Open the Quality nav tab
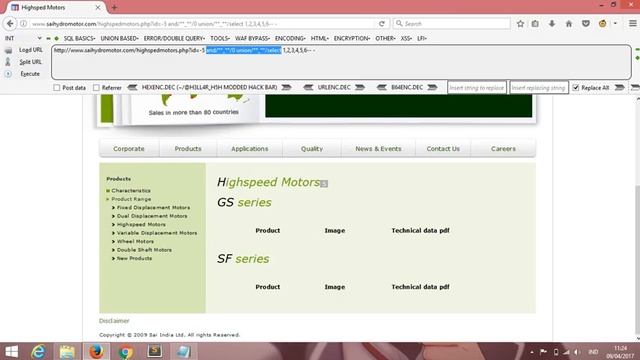 click(312, 149)
